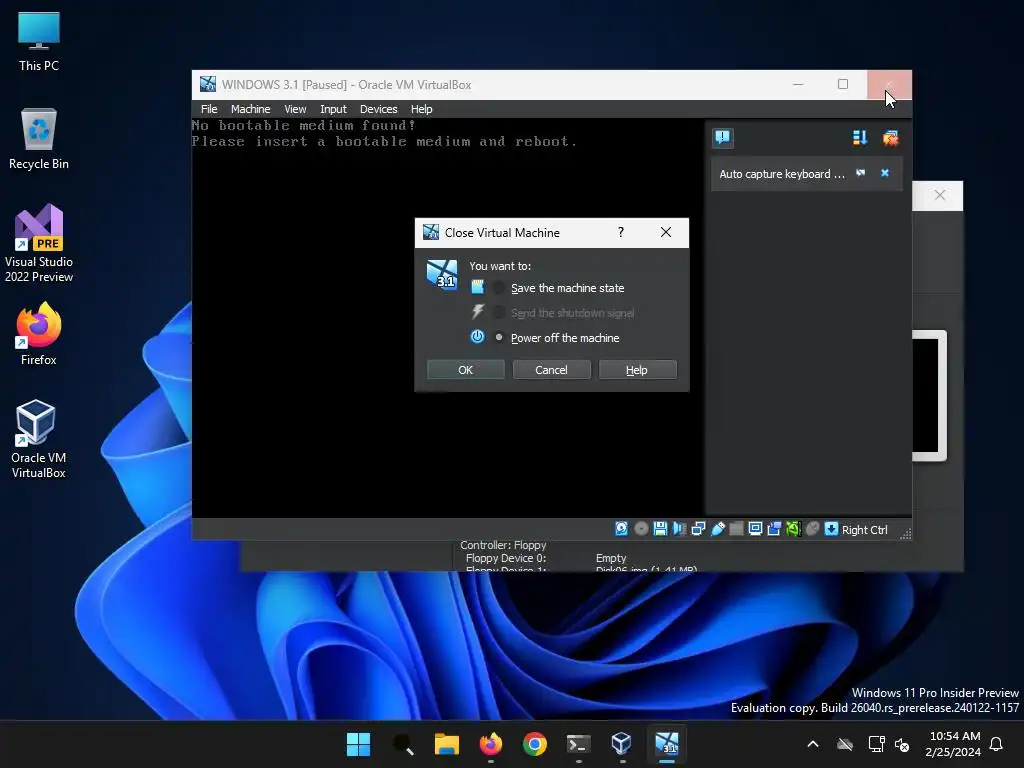Image resolution: width=1024 pixels, height=768 pixels.
Task: Close the background VirtualBox Manager window
Action: click(x=939, y=195)
